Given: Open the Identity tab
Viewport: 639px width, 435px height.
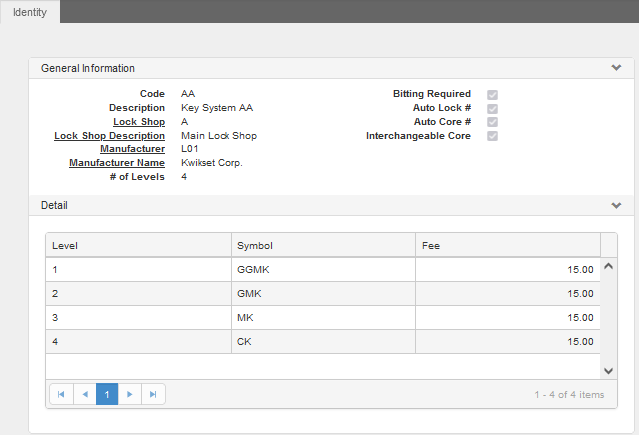Looking at the screenshot, I should 30,12.
